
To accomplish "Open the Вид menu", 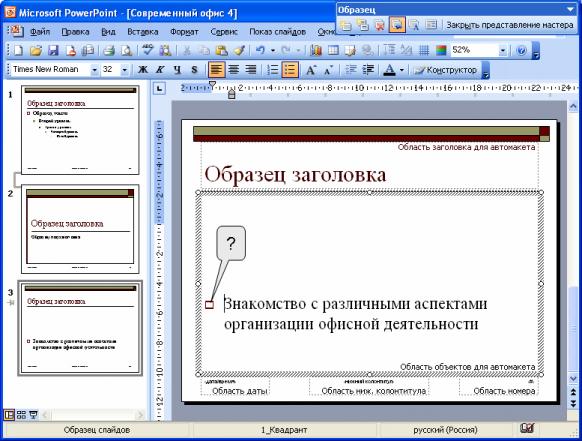I will 108,32.
